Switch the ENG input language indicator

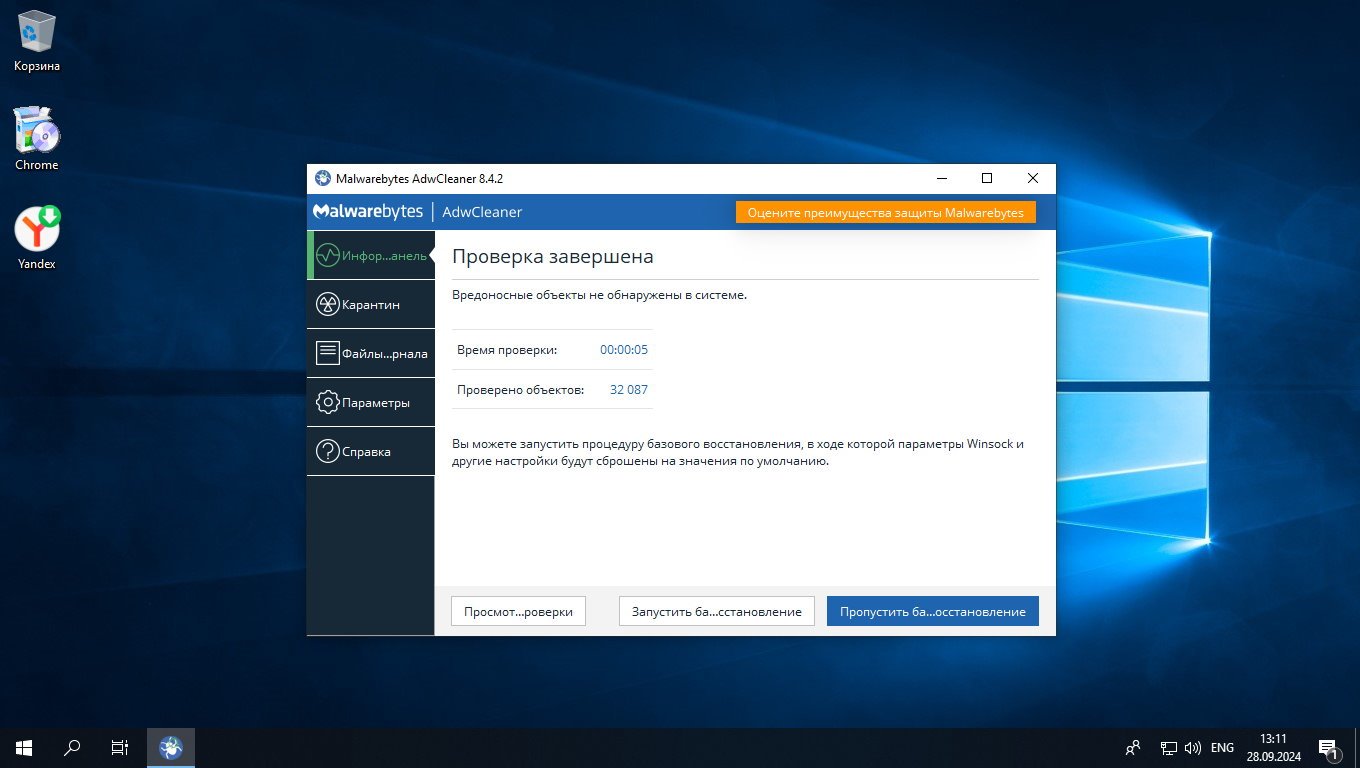(x=1222, y=747)
